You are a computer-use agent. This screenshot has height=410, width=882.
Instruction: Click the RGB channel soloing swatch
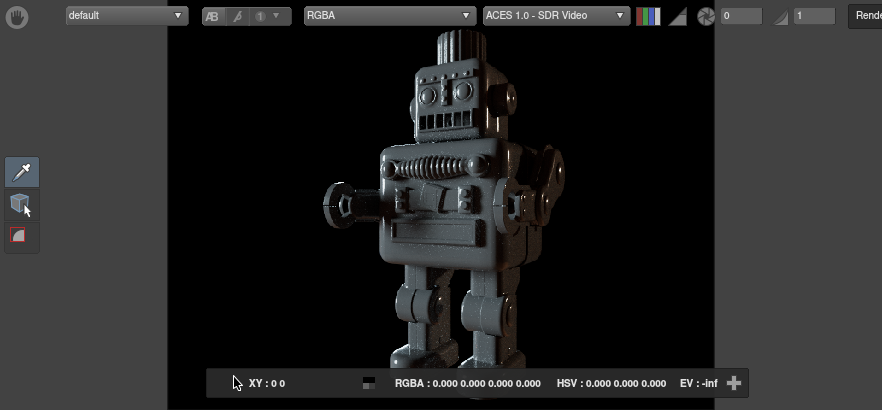[648, 16]
